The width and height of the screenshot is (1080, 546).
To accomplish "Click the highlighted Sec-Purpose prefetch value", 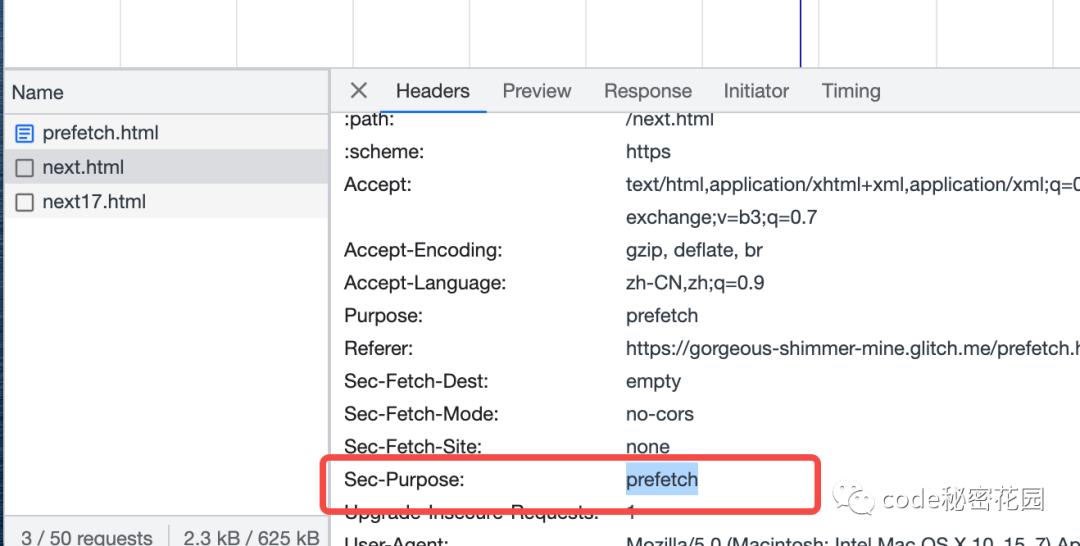I will (x=662, y=480).
